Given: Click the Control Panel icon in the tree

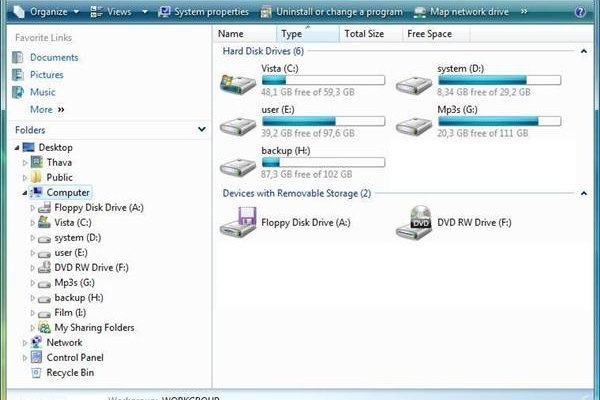Looking at the screenshot, I should pyautogui.click(x=37, y=357).
